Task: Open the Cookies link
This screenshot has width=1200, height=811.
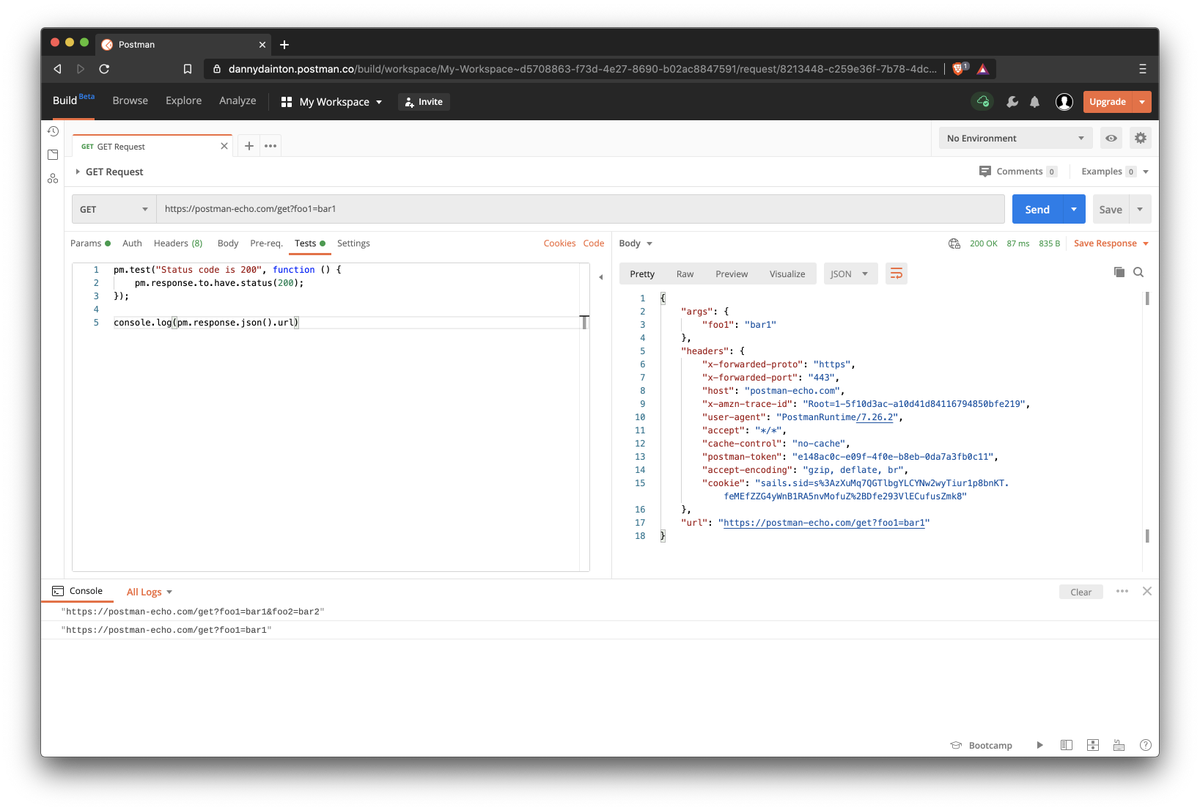Action: (x=559, y=243)
